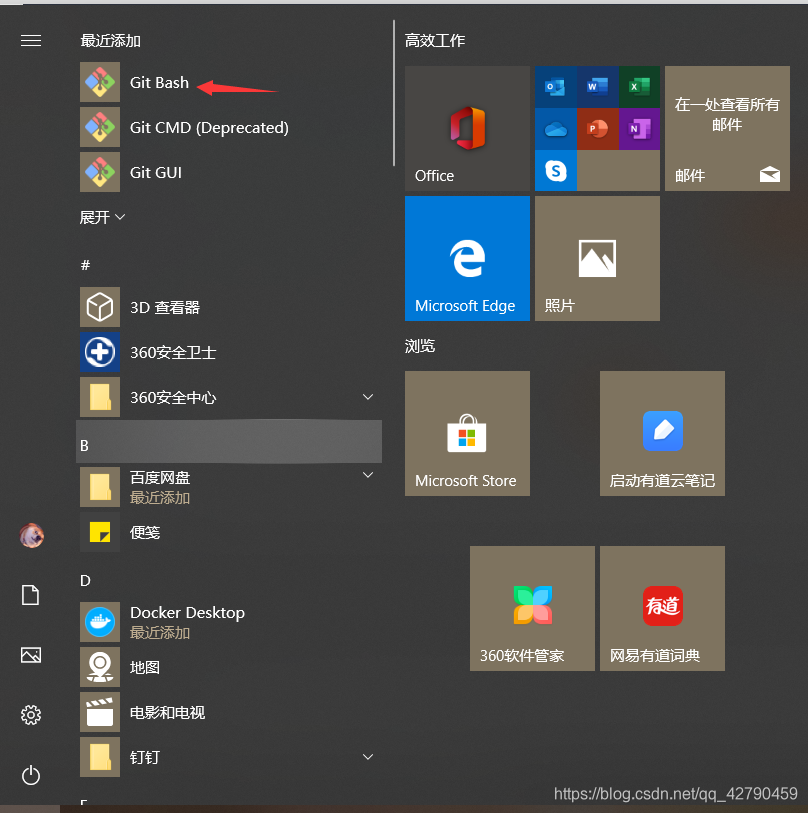Click the Office tile

tap(467, 128)
